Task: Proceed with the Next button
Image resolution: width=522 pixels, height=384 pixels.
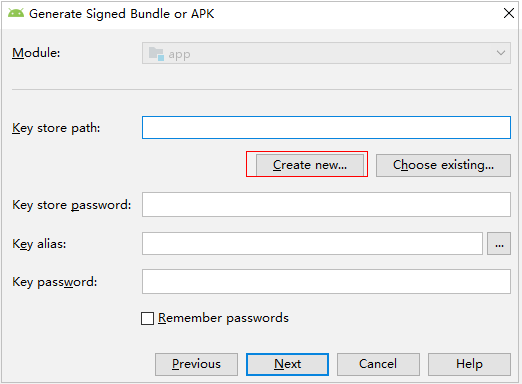Action: 287,364
